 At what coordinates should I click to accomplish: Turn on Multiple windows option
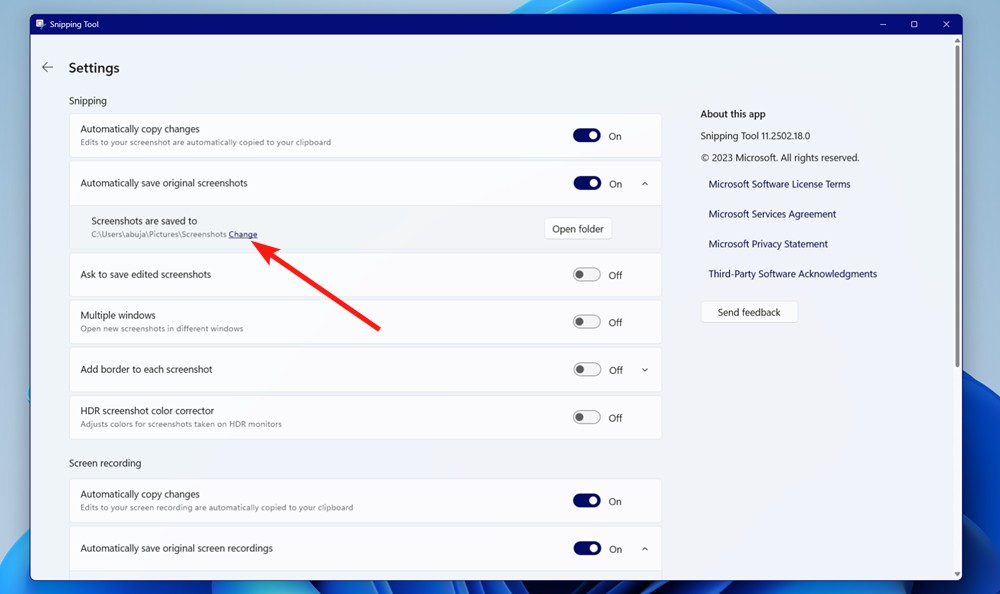587,320
